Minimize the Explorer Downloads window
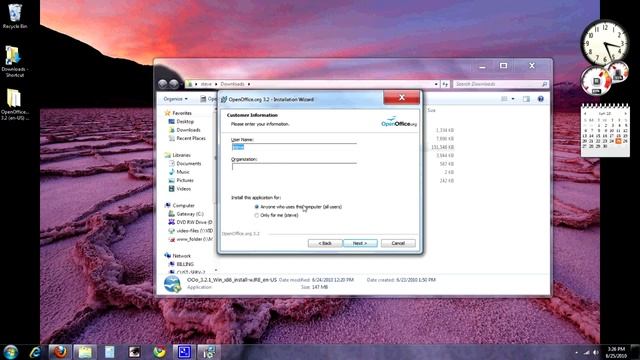This screenshot has height=360, width=640. point(482,67)
